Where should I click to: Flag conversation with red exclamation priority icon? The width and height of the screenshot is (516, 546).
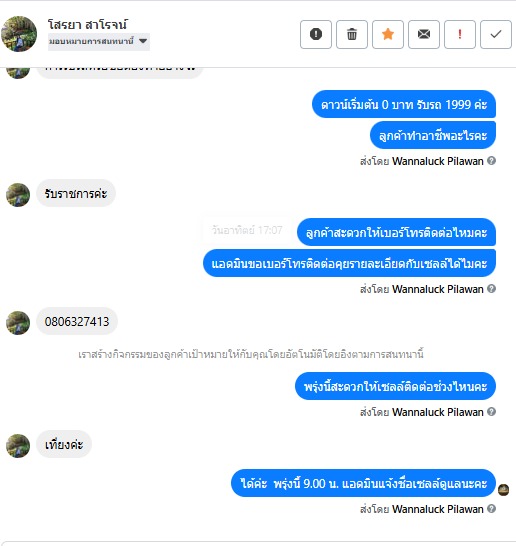pyautogui.click(x=460, y=34)
